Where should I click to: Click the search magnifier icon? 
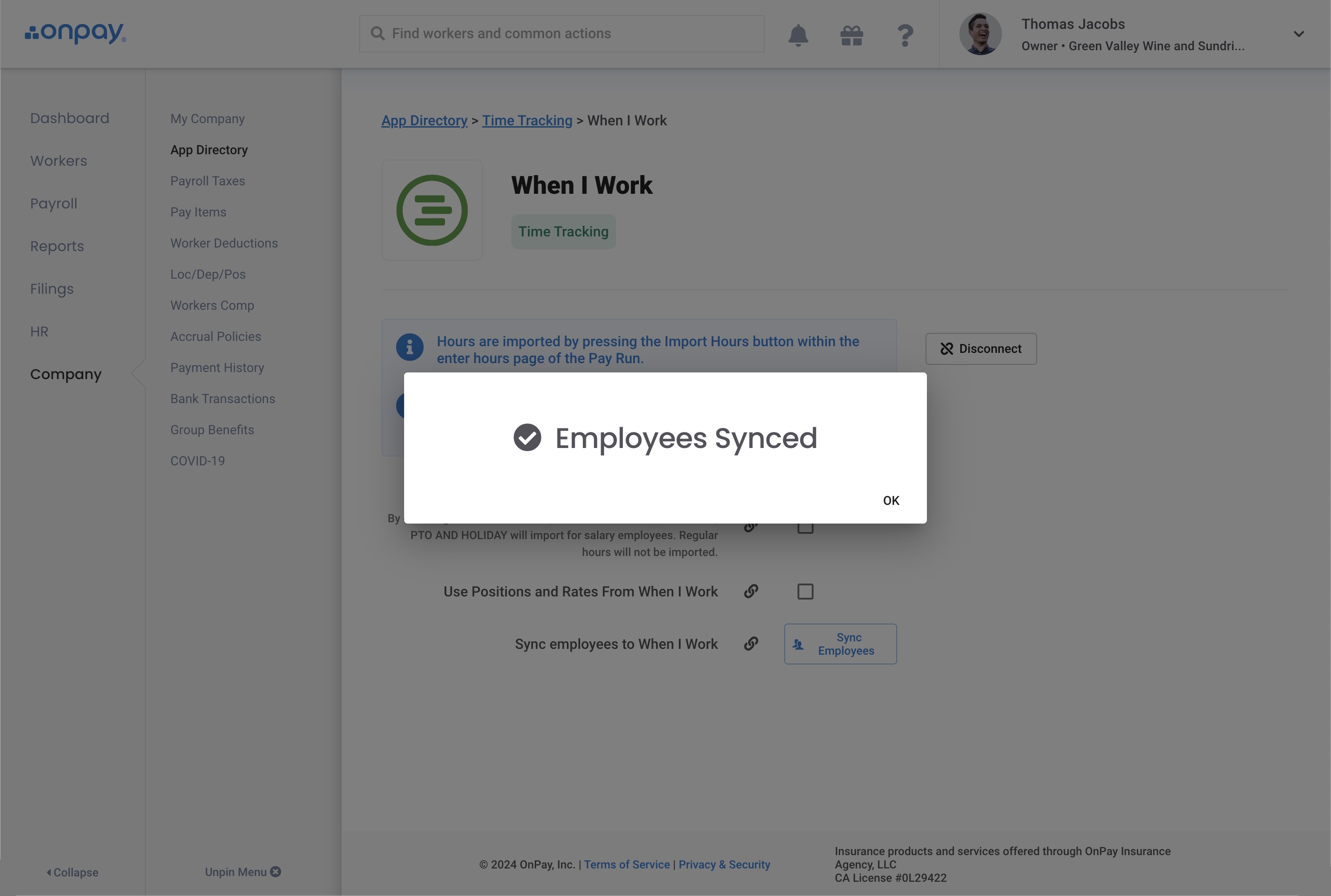click(377, 33)
